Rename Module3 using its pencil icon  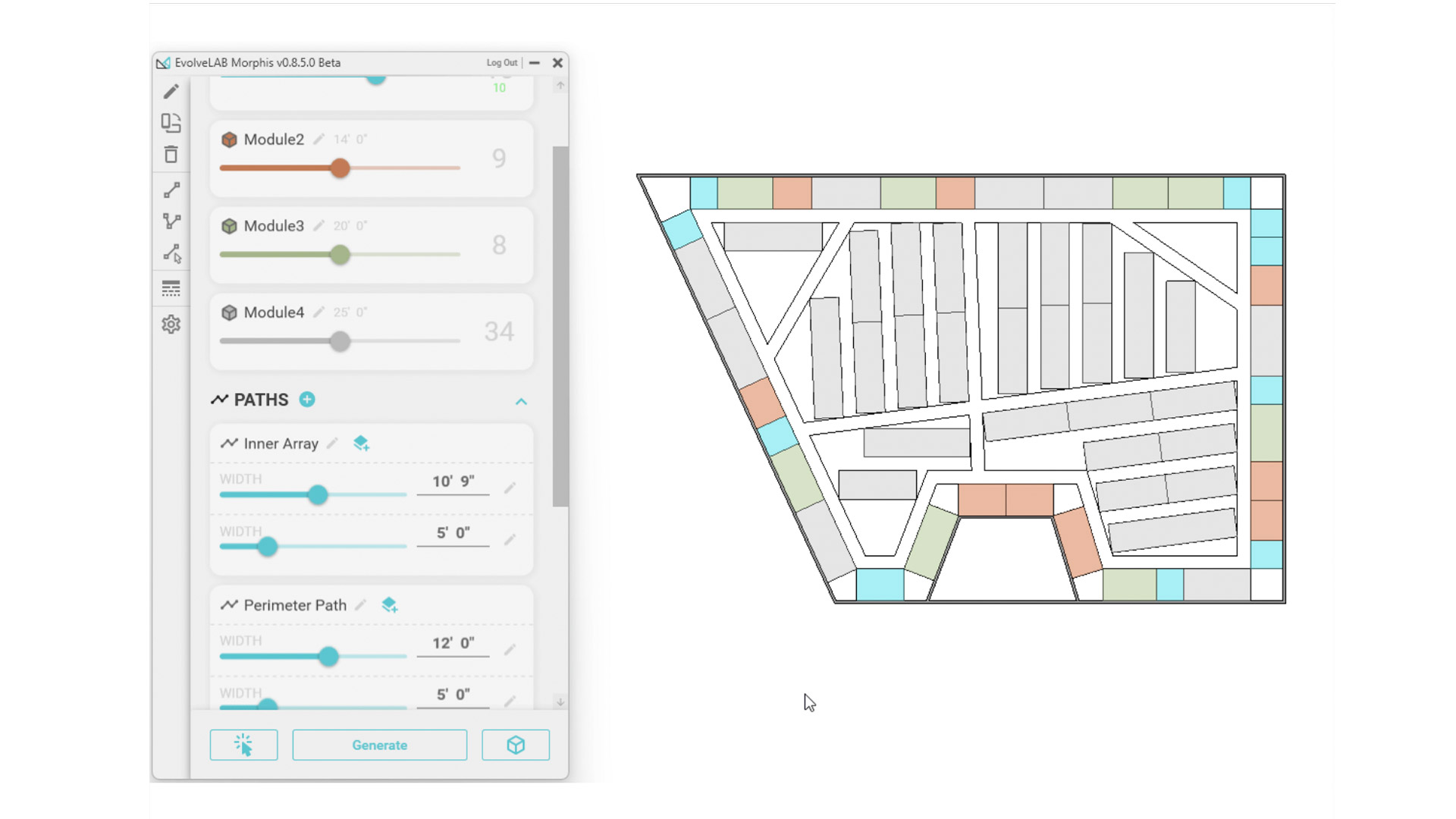pyautogui.click(x=319, y=226)
